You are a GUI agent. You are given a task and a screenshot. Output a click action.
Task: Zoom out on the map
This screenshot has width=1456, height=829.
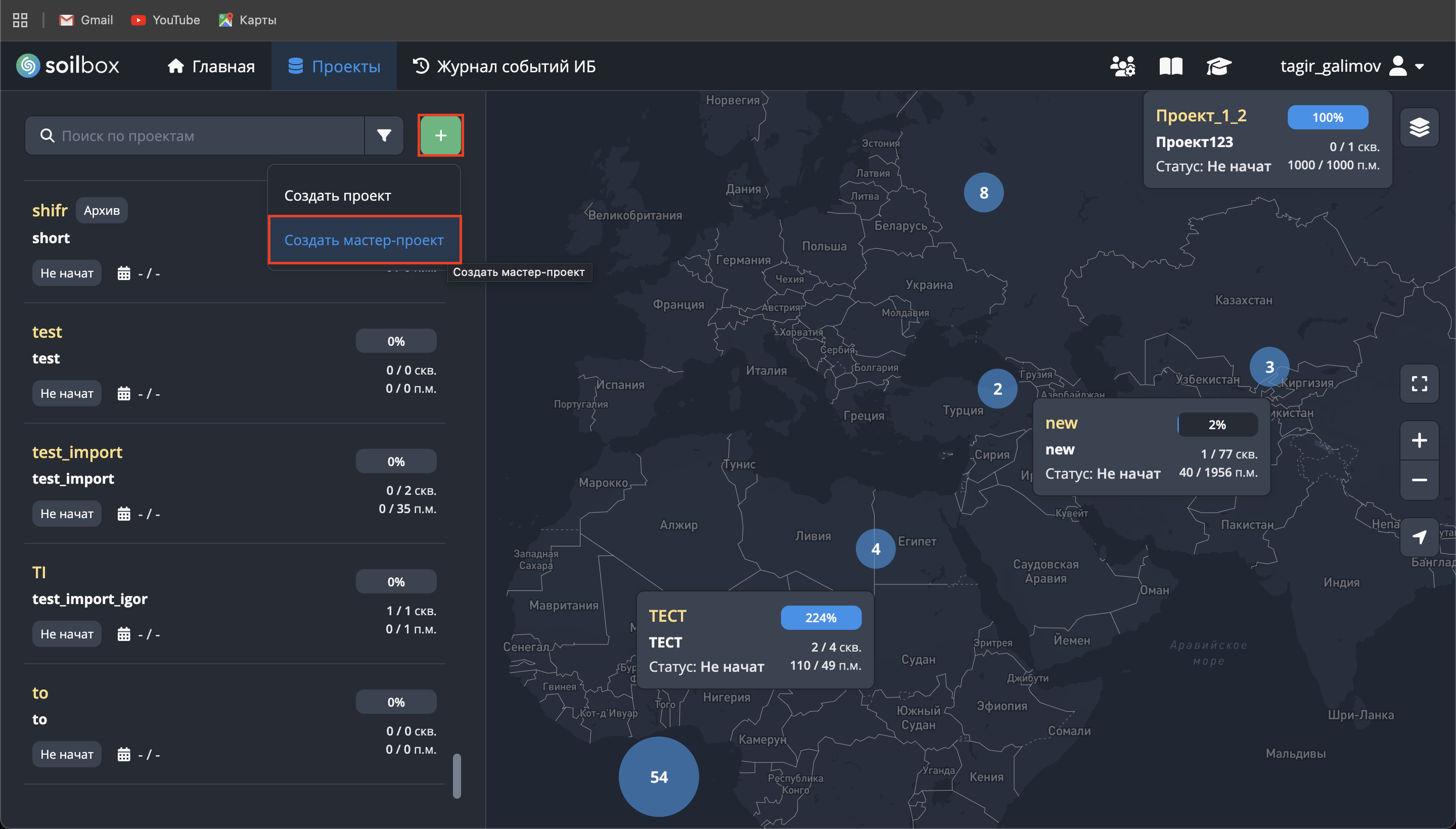tap(1419, 480)
